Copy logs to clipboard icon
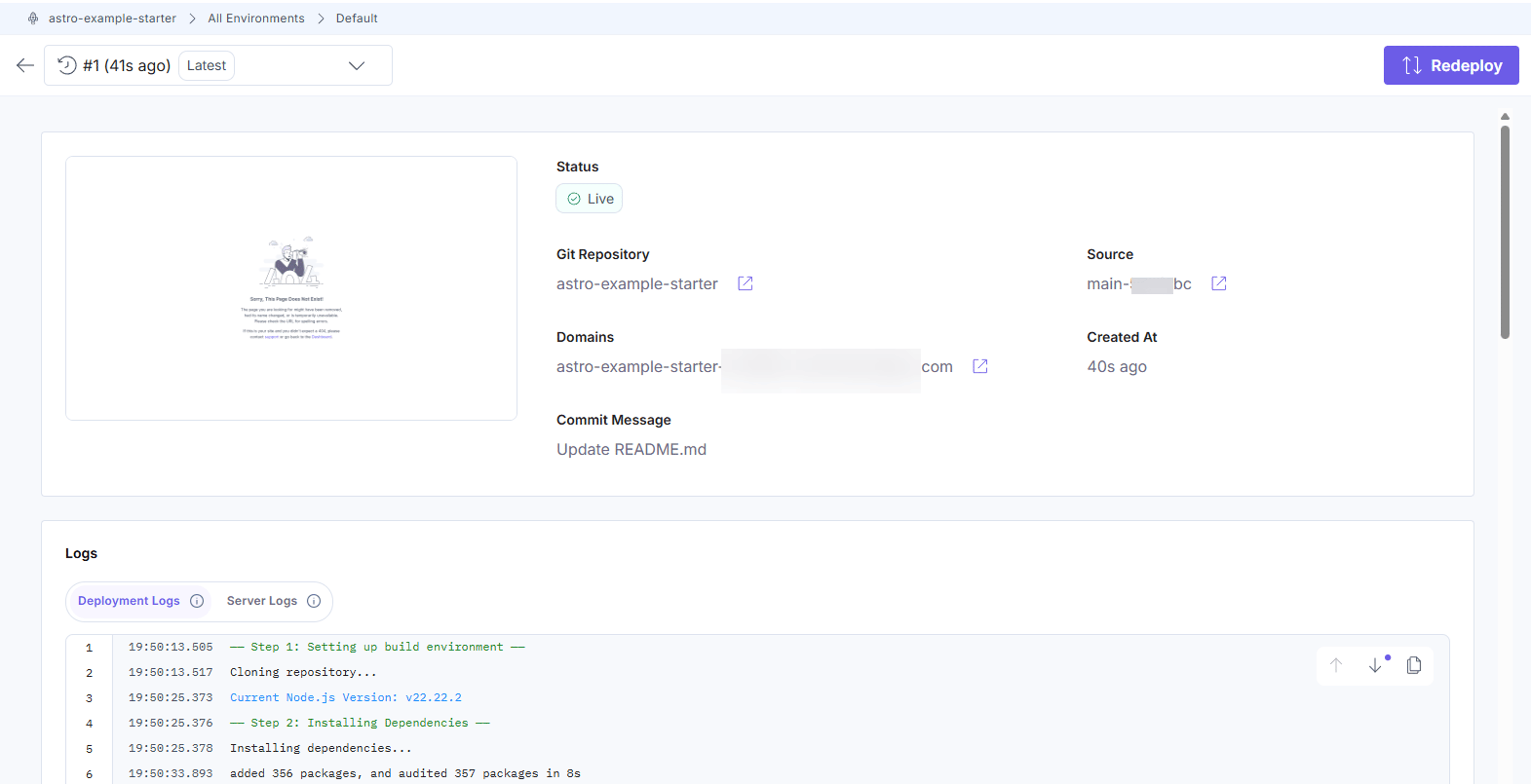Image resolution: width=1531 pixels, height=784 pixels. pos(1414,664)
